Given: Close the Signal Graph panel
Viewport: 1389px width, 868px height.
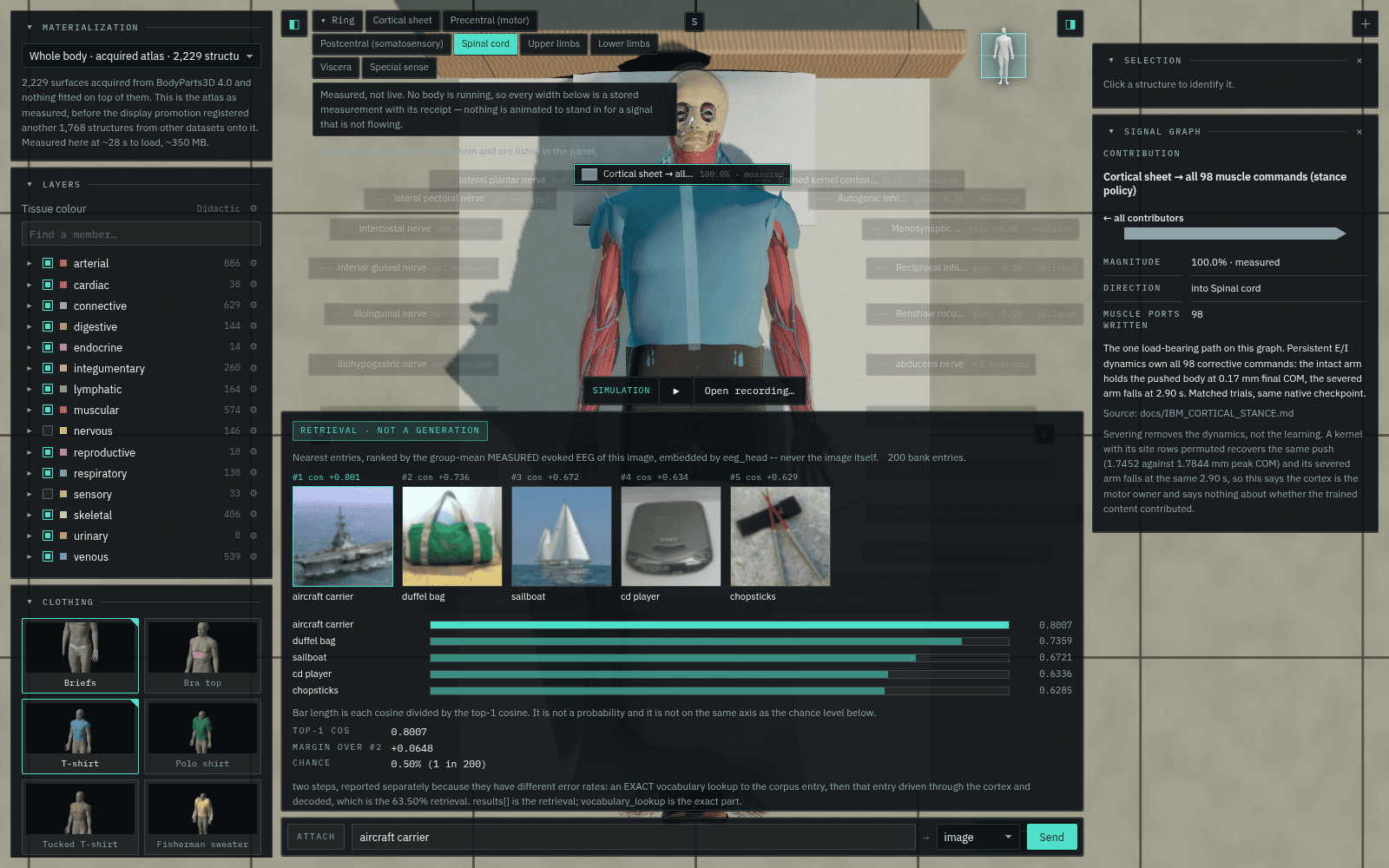Looking at the screenshot, I should coord(1359,132).
